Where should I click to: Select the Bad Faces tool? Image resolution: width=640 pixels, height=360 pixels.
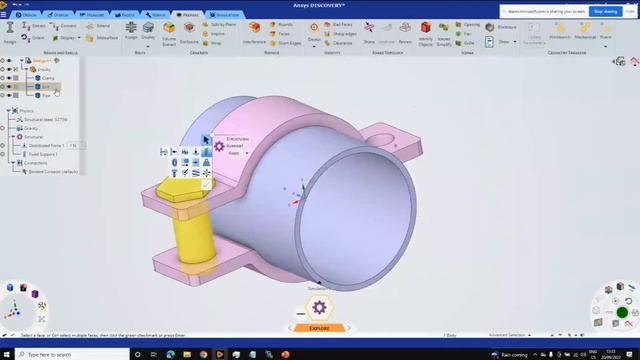tap(338, 25)
